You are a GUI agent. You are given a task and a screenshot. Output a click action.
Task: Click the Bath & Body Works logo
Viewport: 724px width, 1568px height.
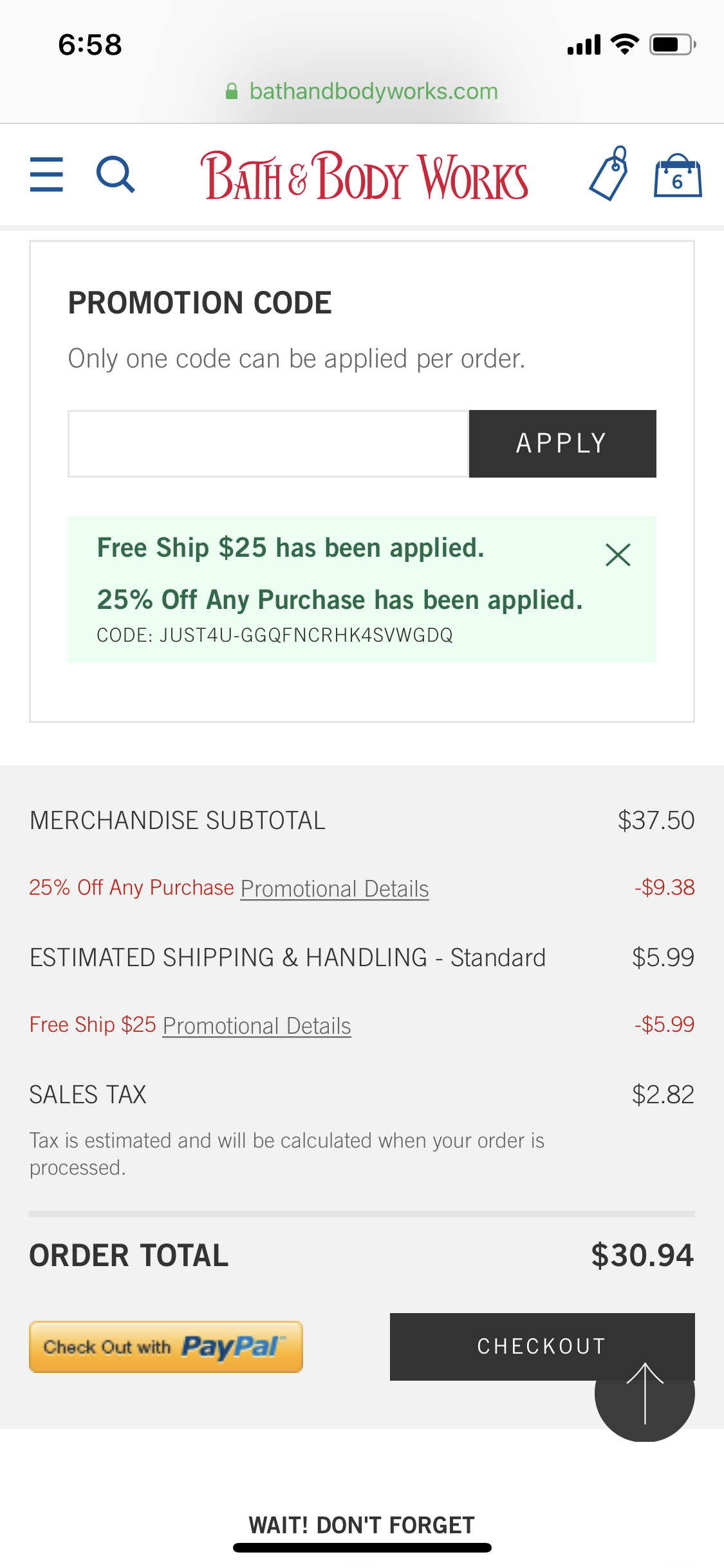[364, 175]
